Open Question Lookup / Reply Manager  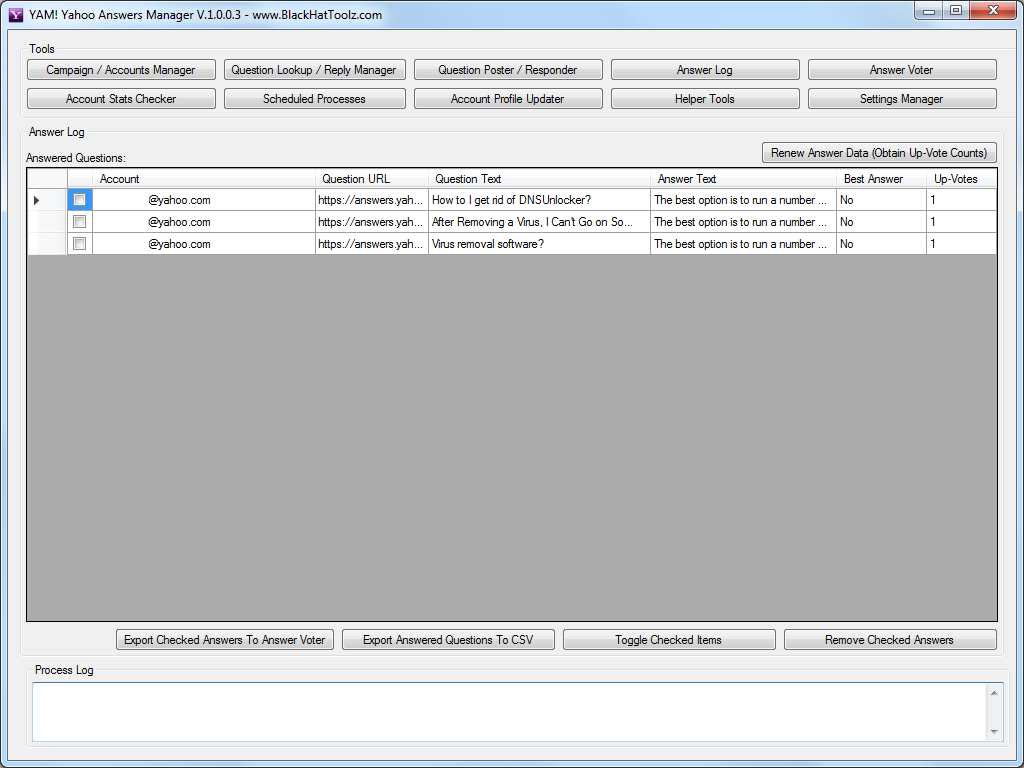pos(314,70)
